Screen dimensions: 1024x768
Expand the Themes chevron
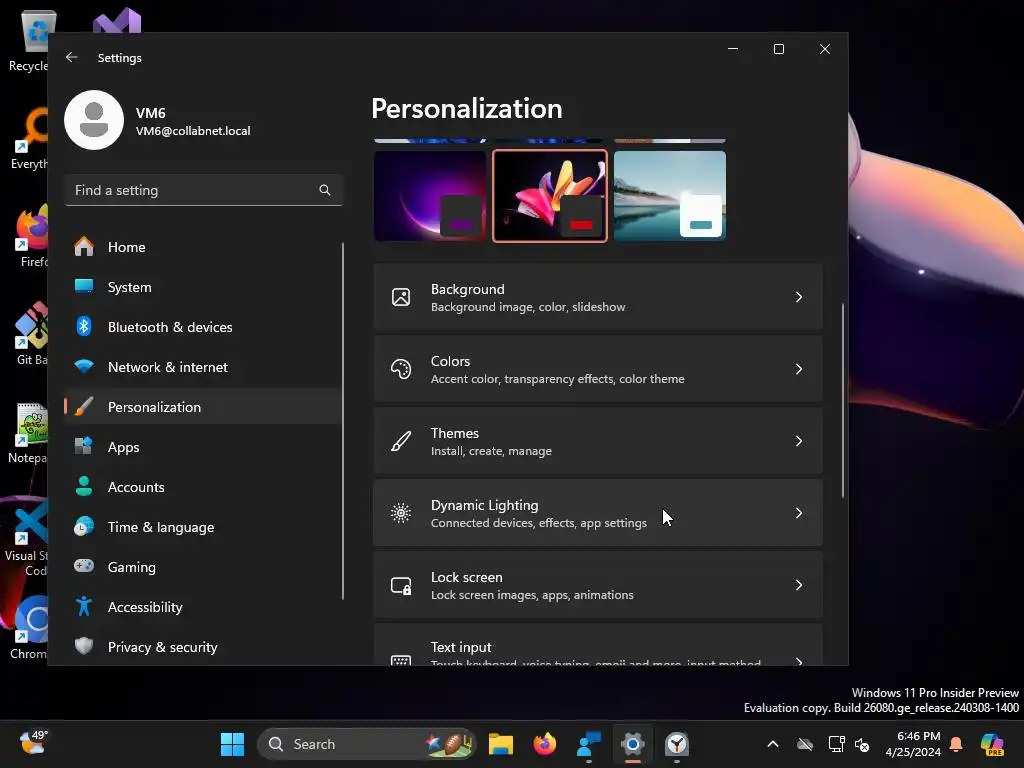click(799, 441)
